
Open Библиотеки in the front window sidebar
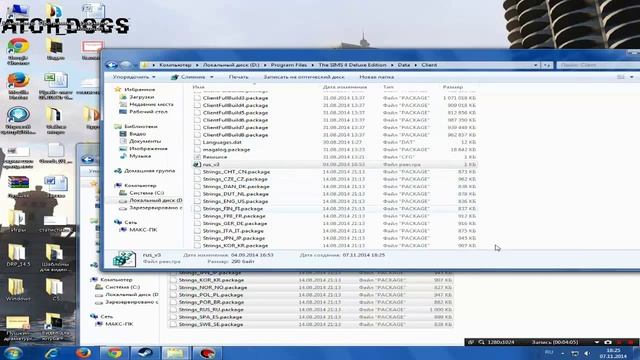pyautogui.click(x=140, y=127)
